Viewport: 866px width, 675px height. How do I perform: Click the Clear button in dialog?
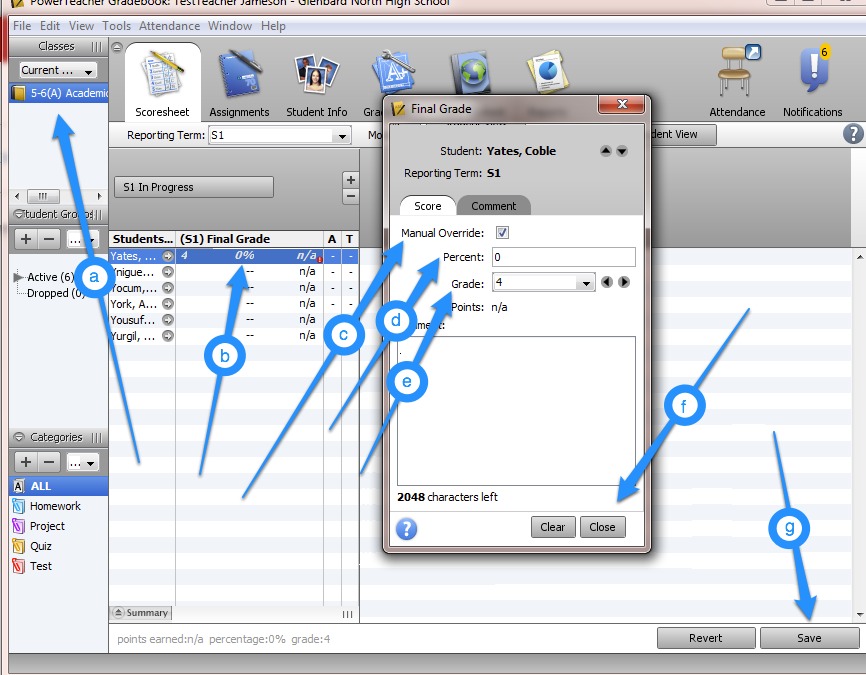click(553, 527)
